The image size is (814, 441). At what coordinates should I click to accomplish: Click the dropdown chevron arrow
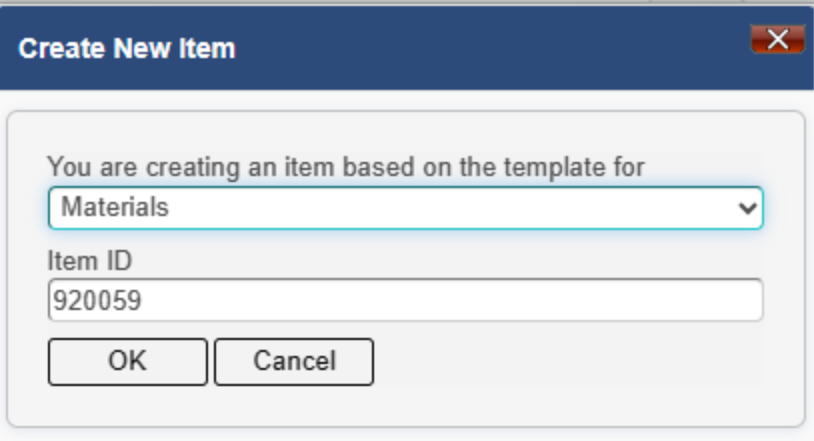click(747, 208)
